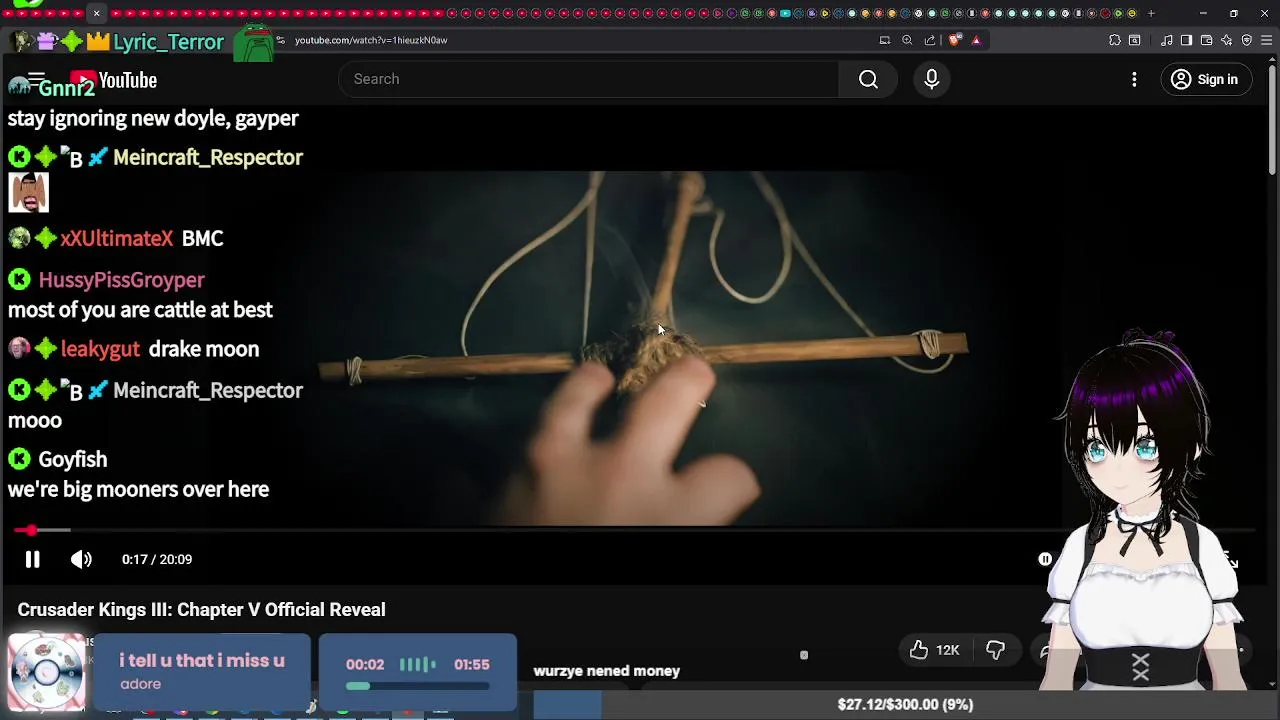Click the chat username xXUltimateX
The height and width of the screenshot is (720, 1280).
click(x=116, y=238)
